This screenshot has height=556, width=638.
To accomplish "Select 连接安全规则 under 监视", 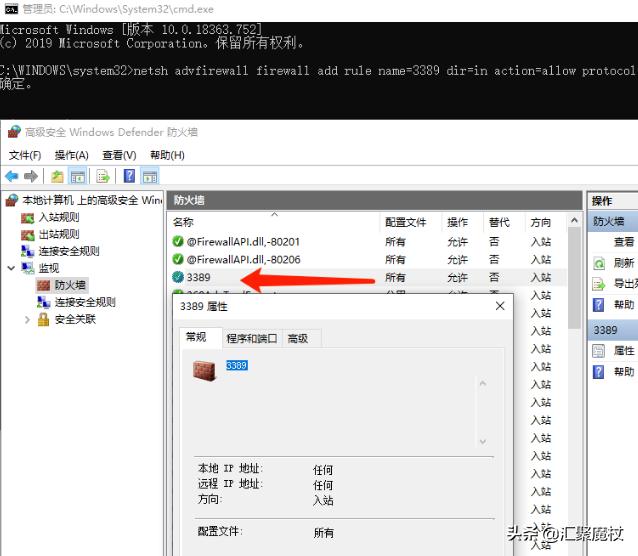I will pyautogui.click(x=85, y=302).
